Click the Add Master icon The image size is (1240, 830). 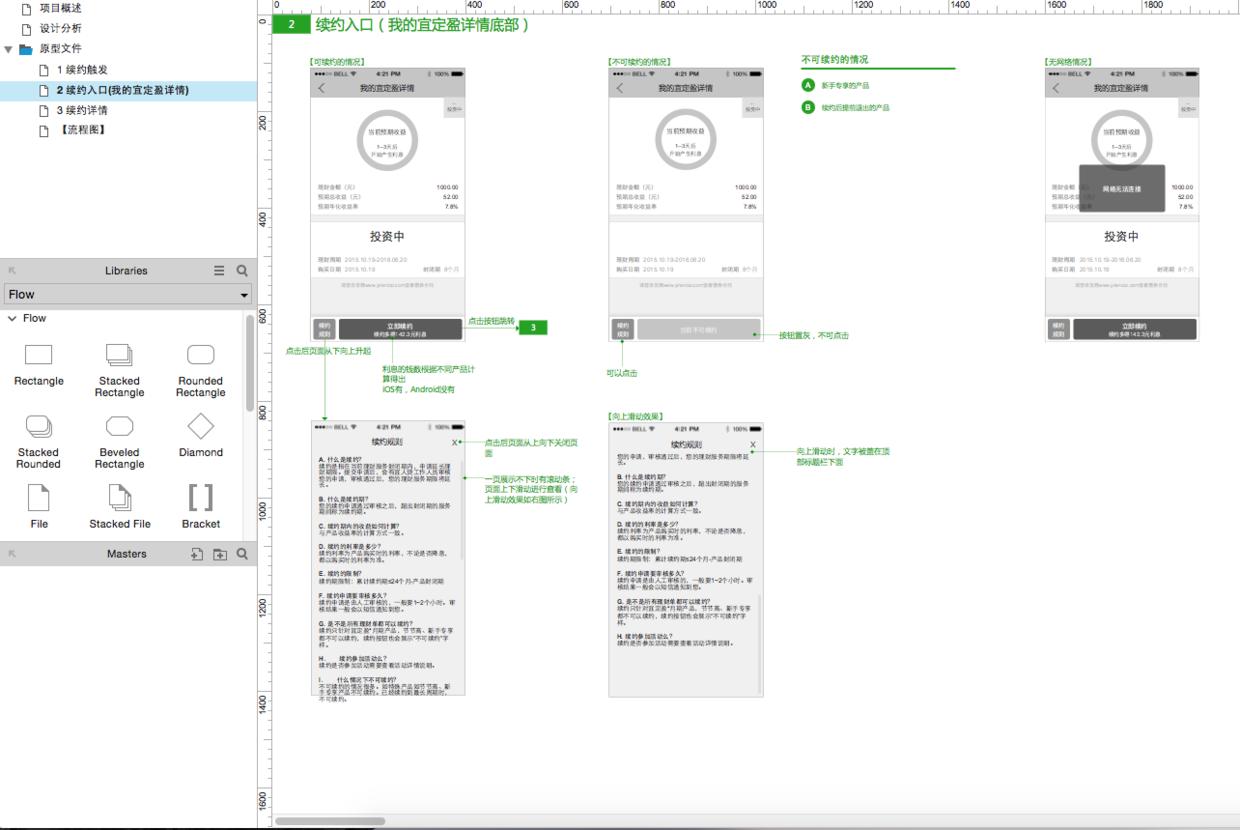point(197,554)
